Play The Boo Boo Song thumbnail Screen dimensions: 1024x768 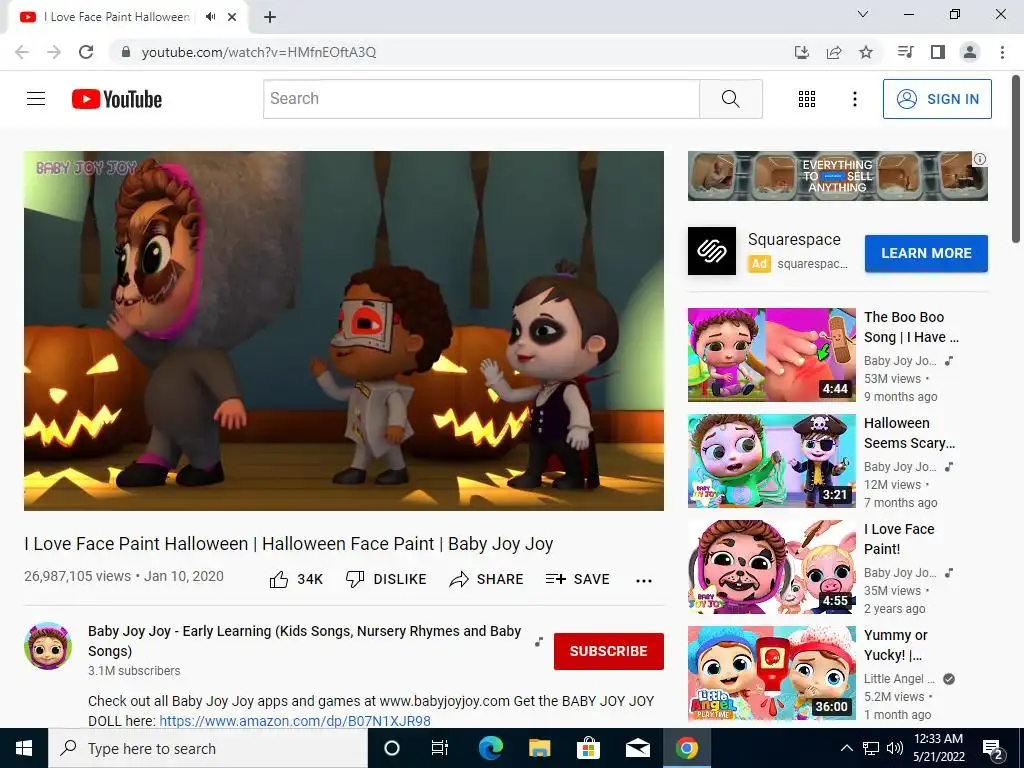pos(771,355)
